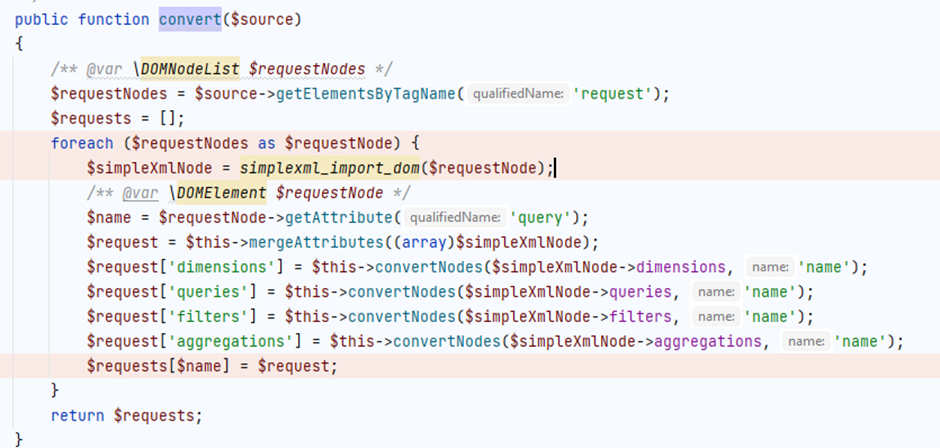The image size is (940, 448).
Task: Click the highlighted convert function name
Action: (189, 19)
